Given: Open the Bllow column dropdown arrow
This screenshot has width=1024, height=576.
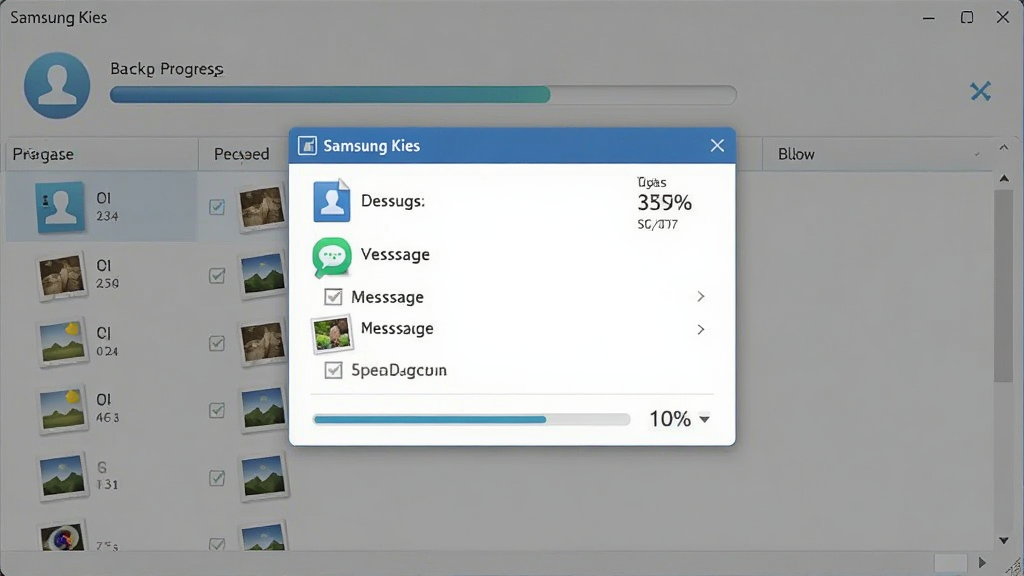Looking at the screenshot, I should [x=977, y=155].
